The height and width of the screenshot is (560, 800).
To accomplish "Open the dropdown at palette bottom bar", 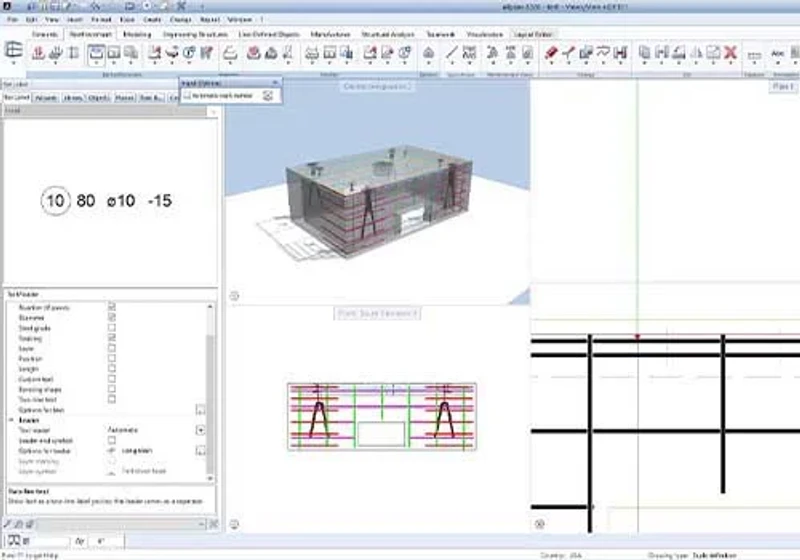I will [x=201, y=524].
